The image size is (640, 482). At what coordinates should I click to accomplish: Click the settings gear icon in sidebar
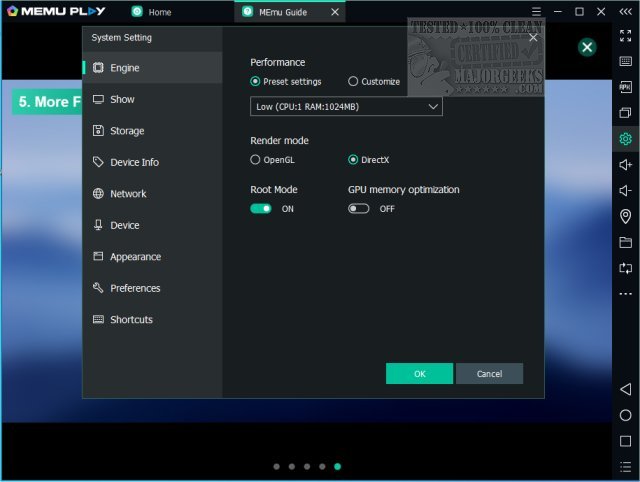click(625, 139)
